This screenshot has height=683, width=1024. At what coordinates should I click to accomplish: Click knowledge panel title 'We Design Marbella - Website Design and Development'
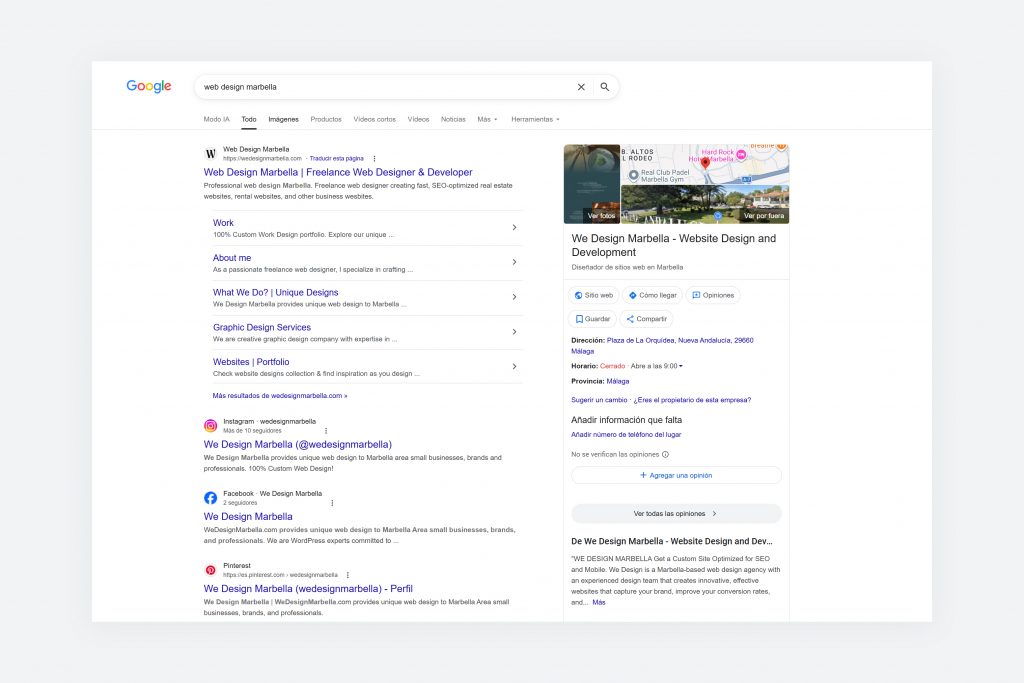tap(674, 246)
